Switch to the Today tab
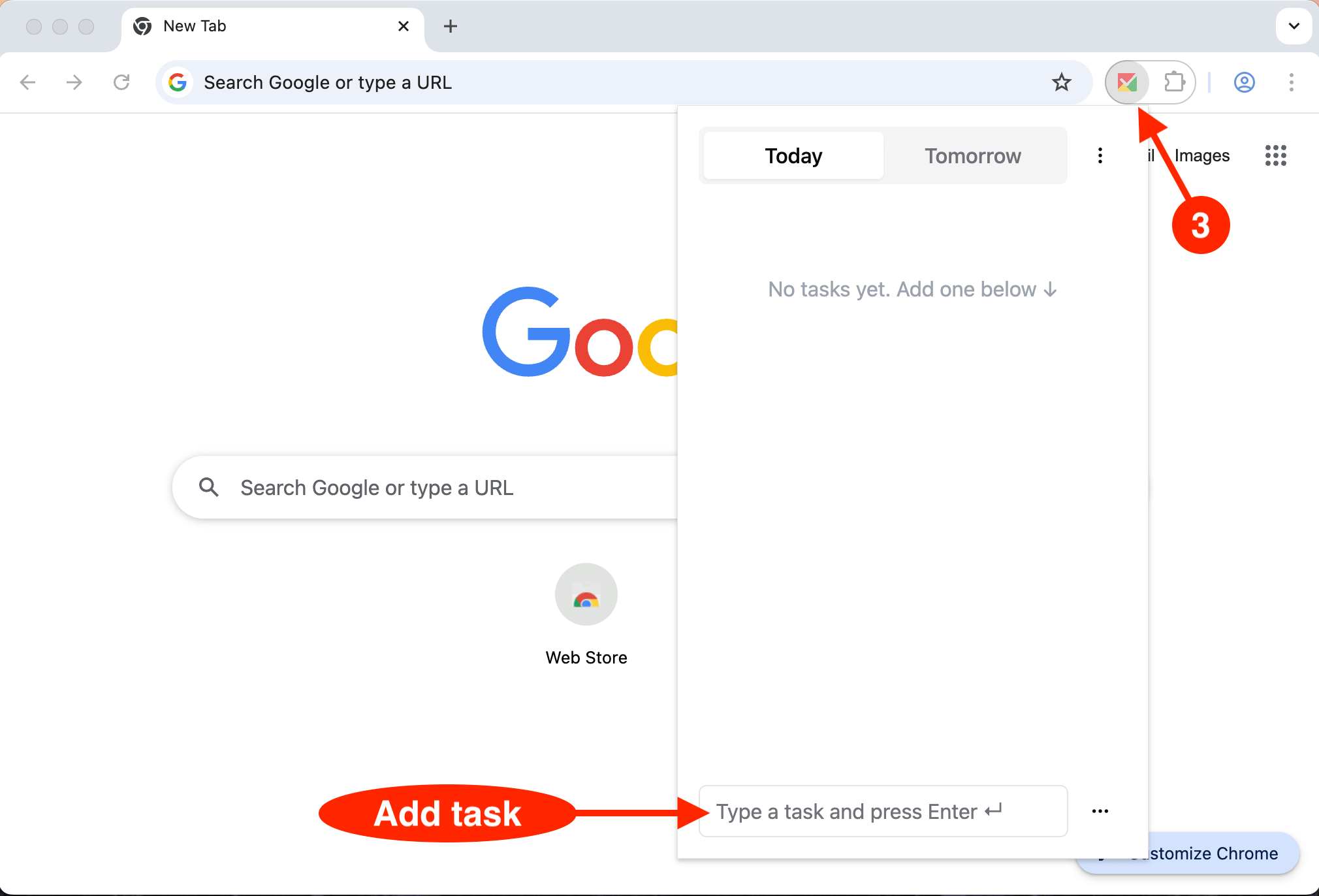1319x896 pixels. (x=792, y=155)
